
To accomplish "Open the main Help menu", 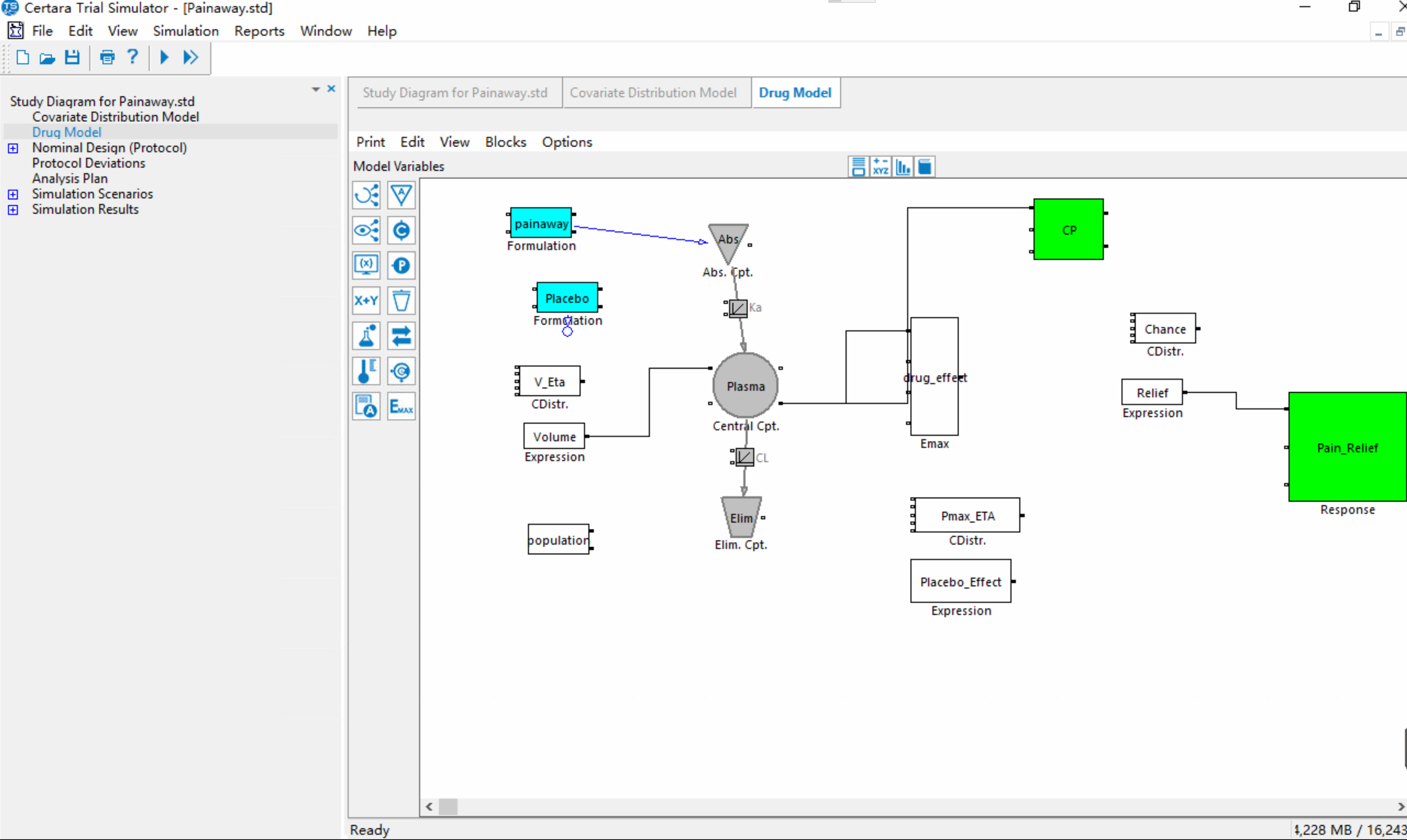I will pyautogui.click(x=382, y=31).
